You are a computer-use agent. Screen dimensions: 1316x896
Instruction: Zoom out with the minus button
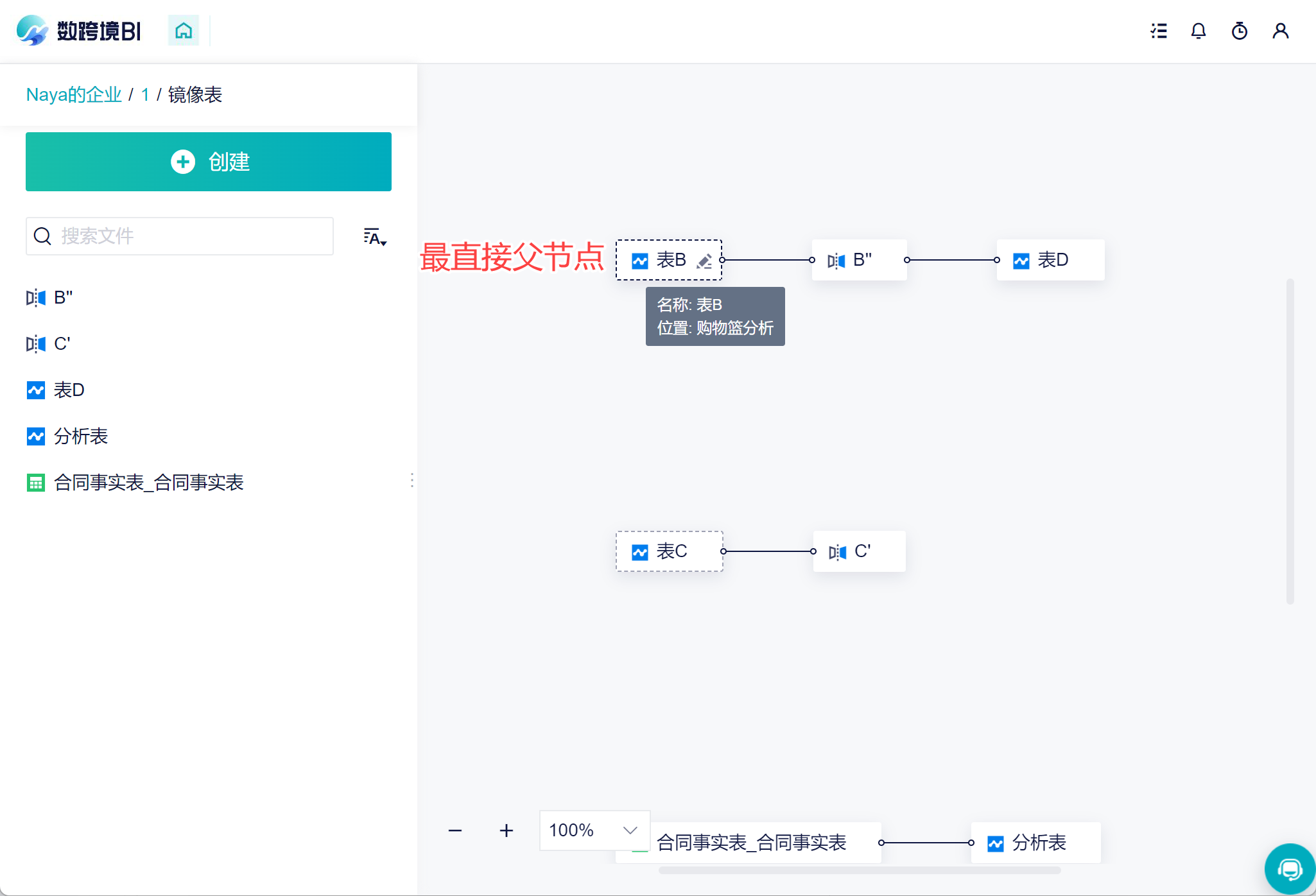(455, 831)
